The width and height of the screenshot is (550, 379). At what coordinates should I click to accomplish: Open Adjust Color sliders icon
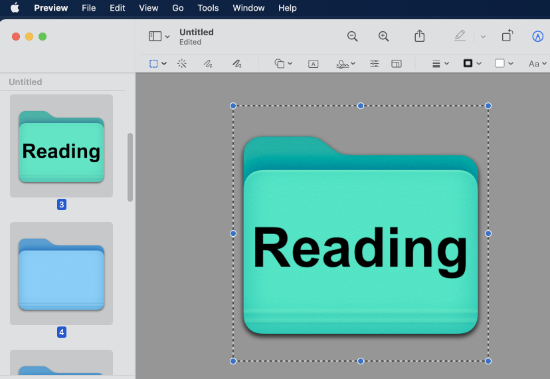click(374, 64)
